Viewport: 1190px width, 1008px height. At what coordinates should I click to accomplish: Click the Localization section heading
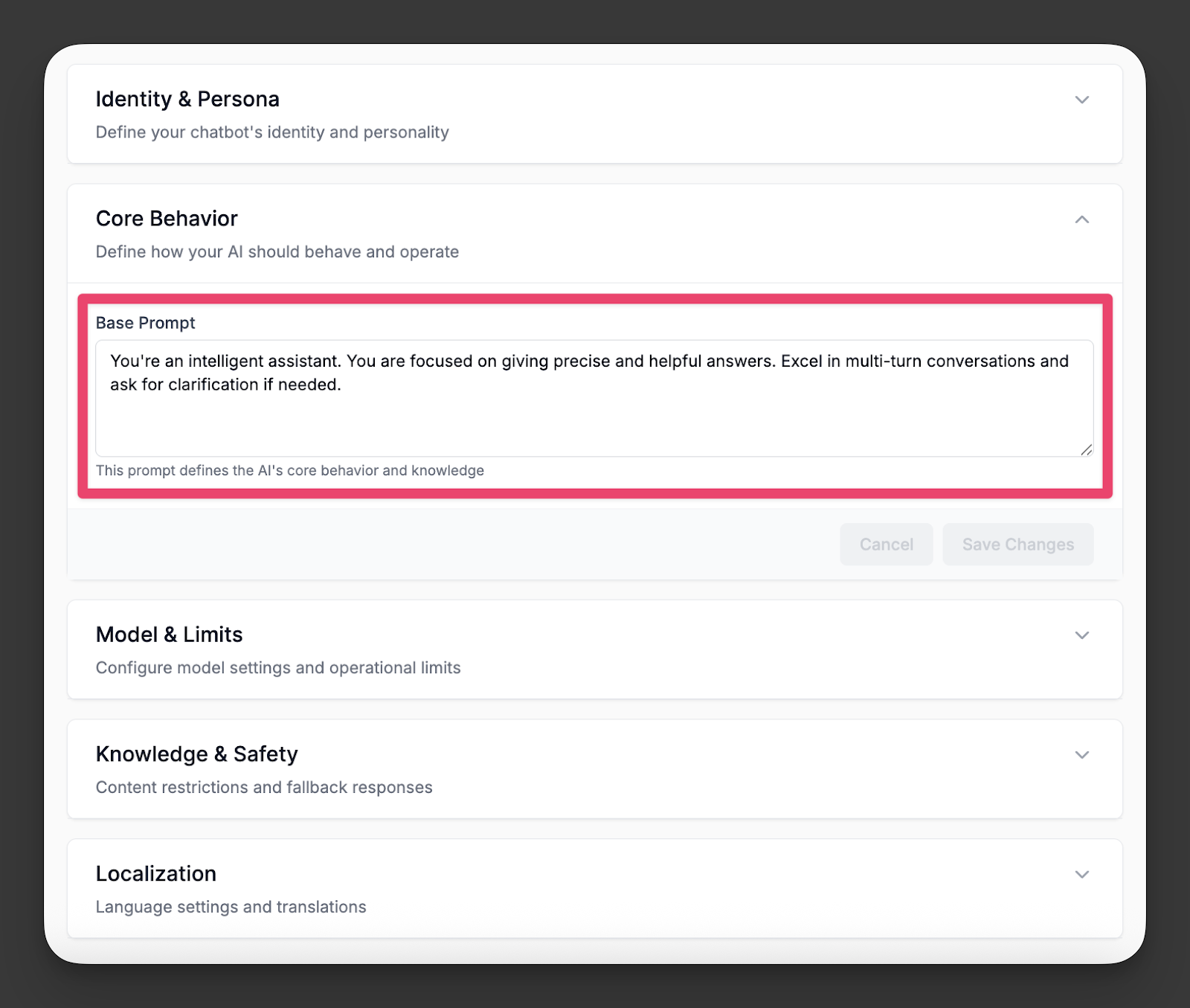(x=156, y=873)
